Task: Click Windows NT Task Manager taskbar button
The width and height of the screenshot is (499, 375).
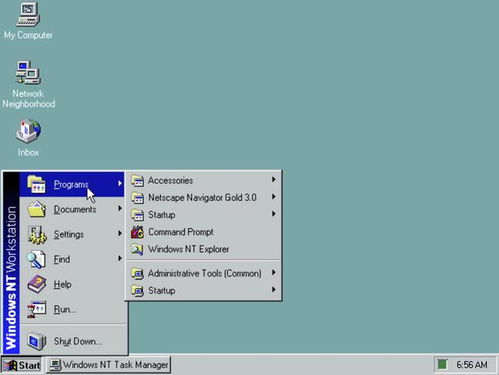Action: (109, 365)
